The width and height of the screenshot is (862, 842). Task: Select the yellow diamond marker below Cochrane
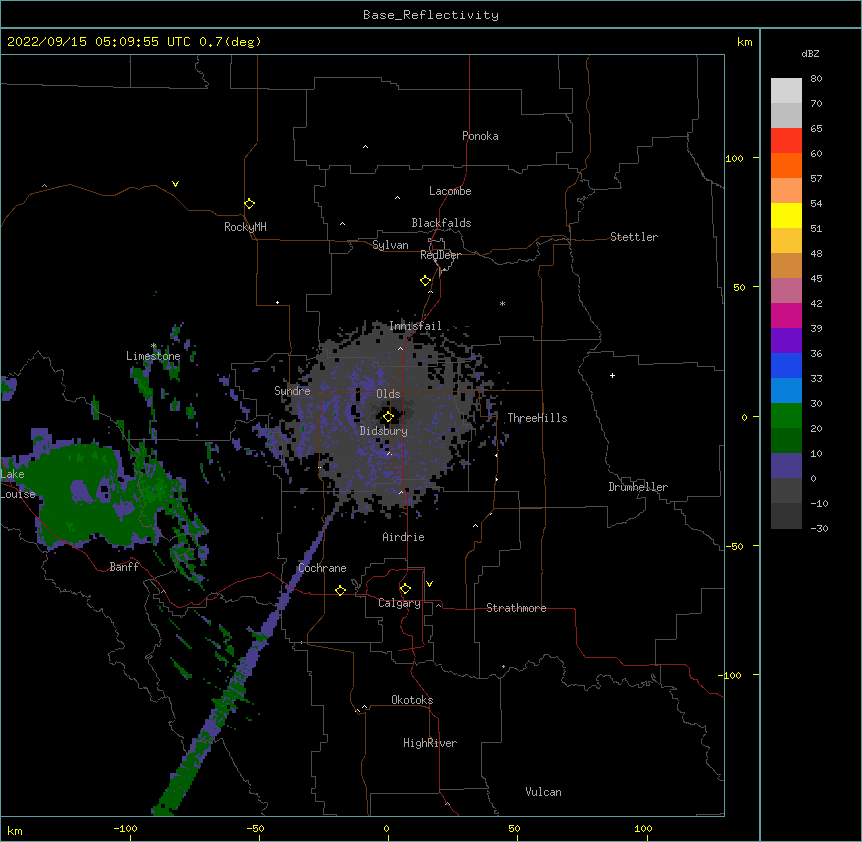[340, 590]
